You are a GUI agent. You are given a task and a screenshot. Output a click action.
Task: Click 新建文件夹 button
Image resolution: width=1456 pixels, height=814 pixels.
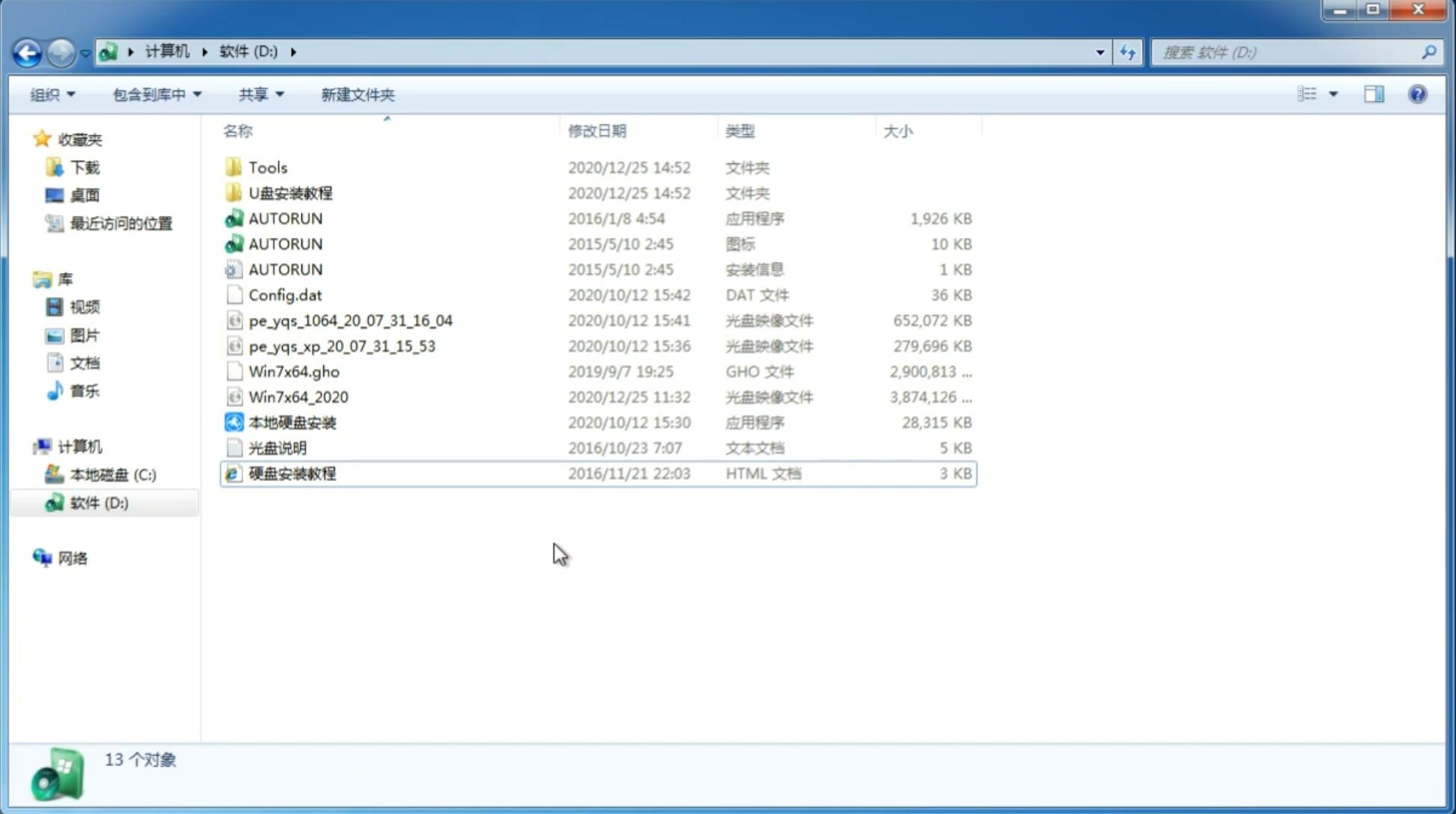pos(357,94)
